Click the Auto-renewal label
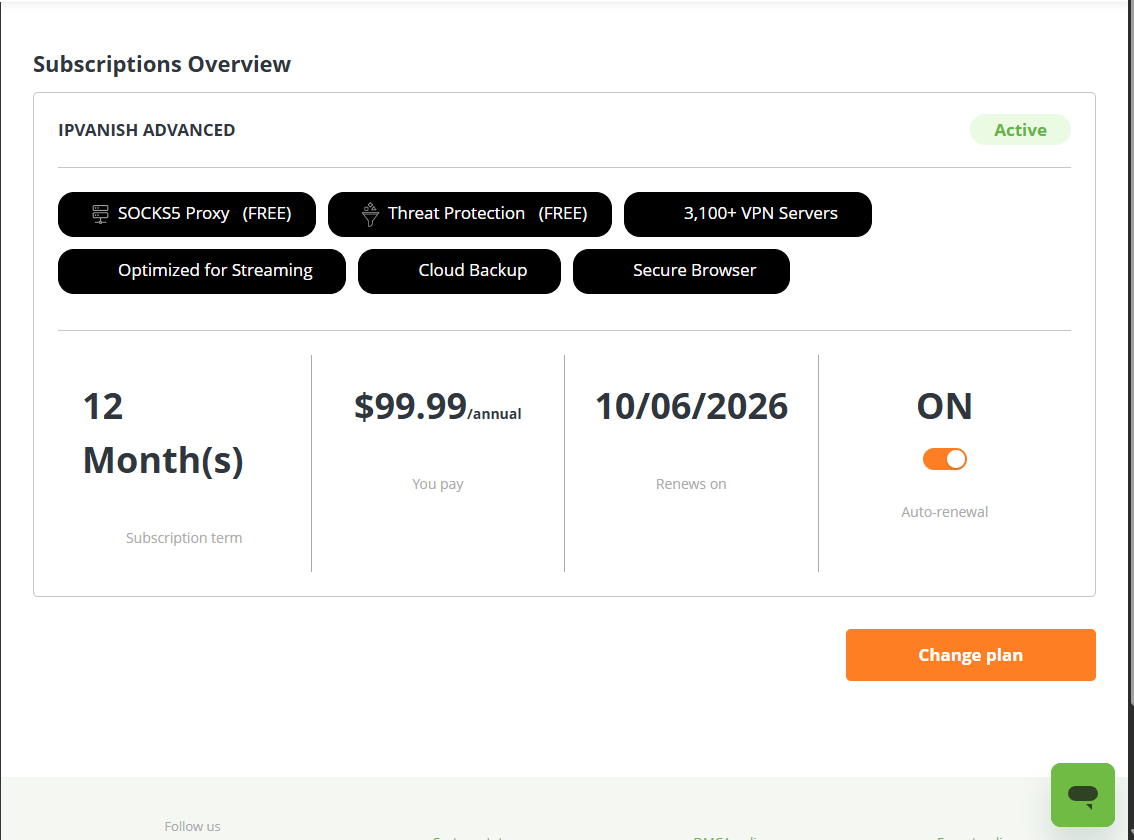Viewport: 1134px width, 840px height. (x=945, y=512)
